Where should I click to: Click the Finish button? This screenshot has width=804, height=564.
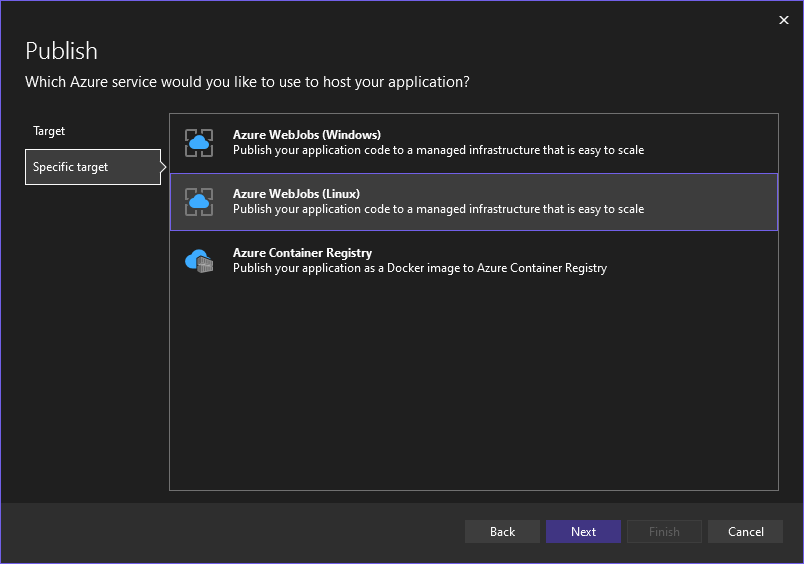tap(664, 532)
